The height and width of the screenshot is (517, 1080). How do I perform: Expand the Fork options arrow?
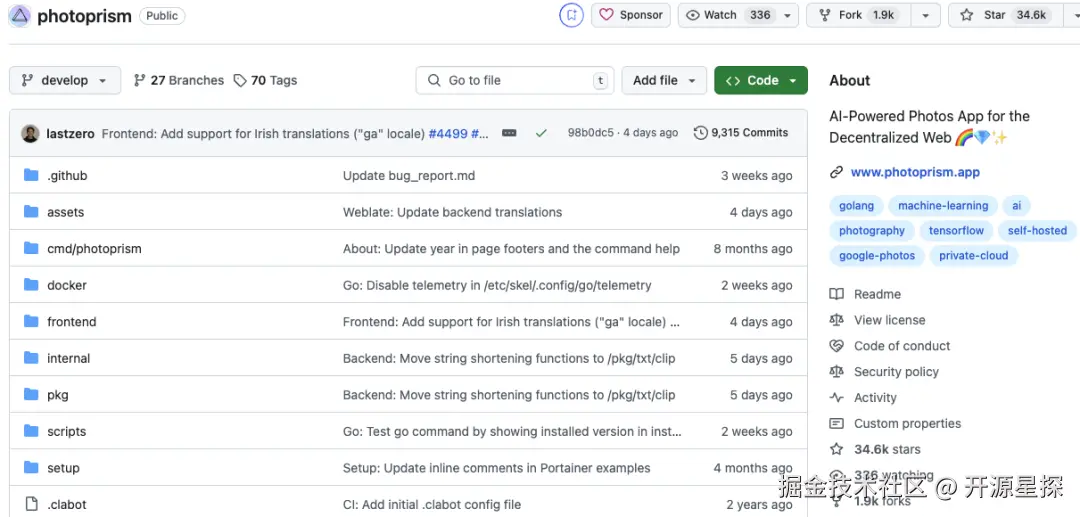click(x=925, y=15)
